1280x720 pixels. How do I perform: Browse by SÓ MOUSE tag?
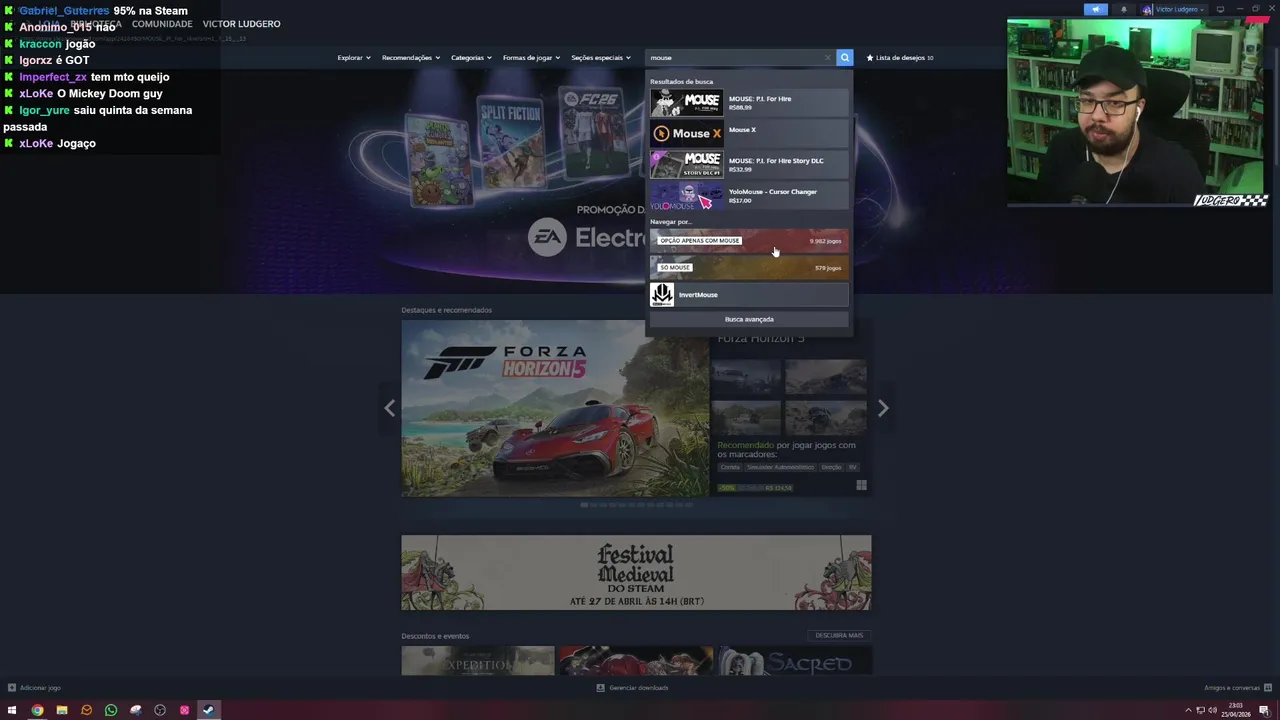click(x=749, y=268)
